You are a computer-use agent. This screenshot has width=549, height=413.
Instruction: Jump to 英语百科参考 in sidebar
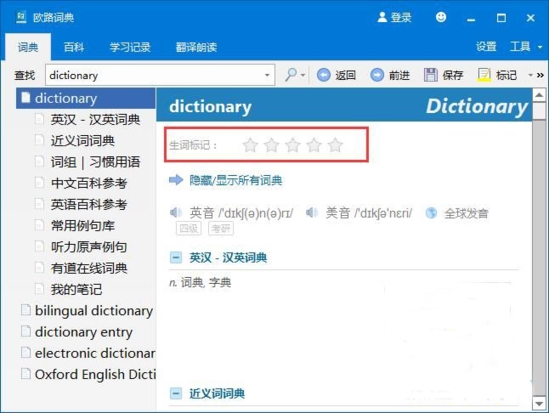89,204
